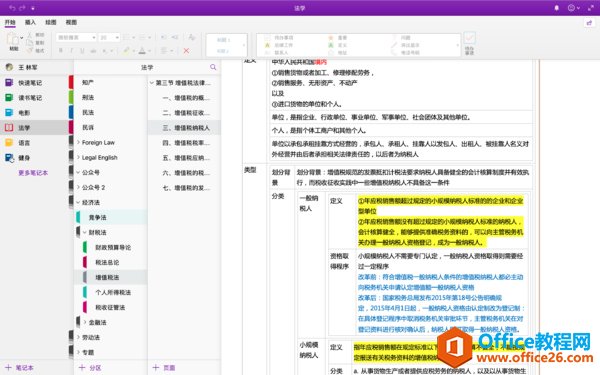600x375 pixels.
Task: Switch to the 开始 ribbon tab
Action: tap(10, 22)
